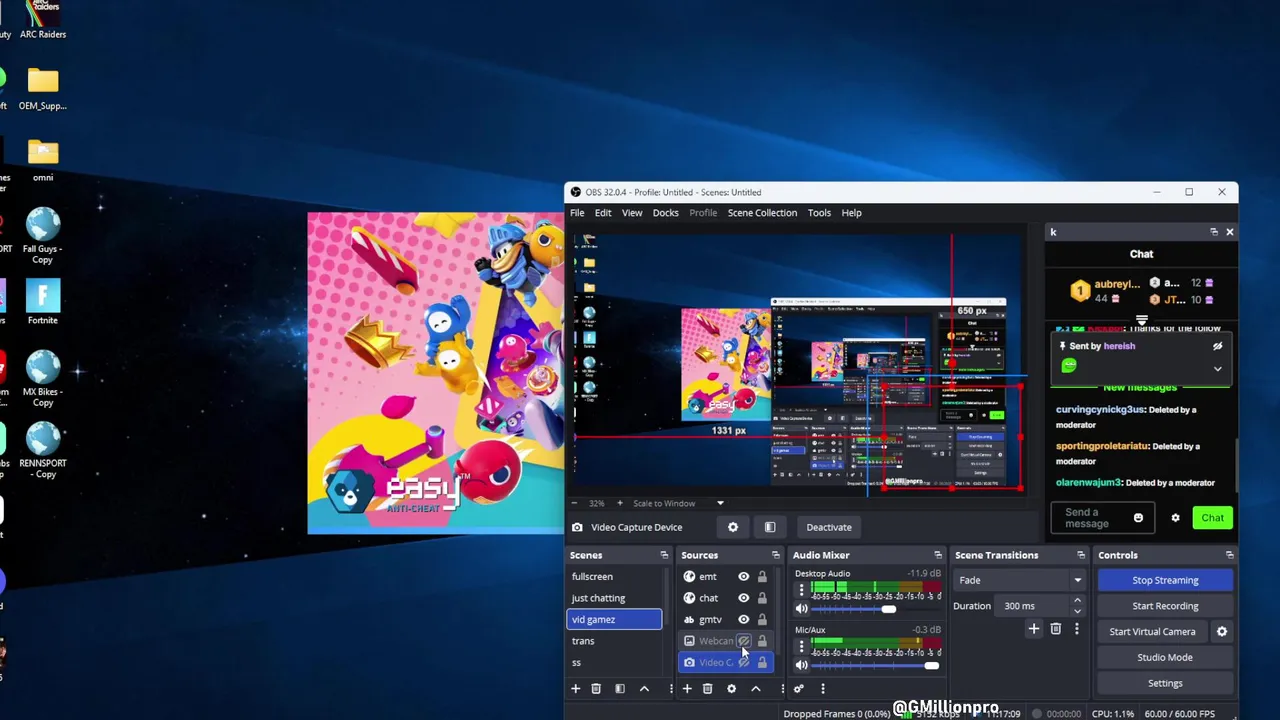Open Scale to Window zoom dropdown
This screenshot has height=720, width=1280.
(720, 503)
